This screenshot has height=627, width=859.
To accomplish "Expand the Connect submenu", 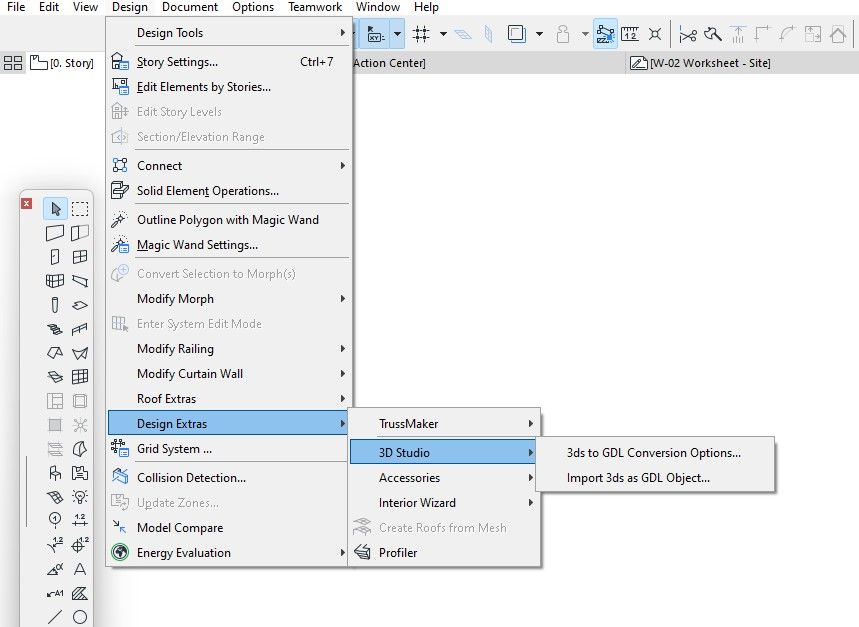I will [x=228, y=165].
